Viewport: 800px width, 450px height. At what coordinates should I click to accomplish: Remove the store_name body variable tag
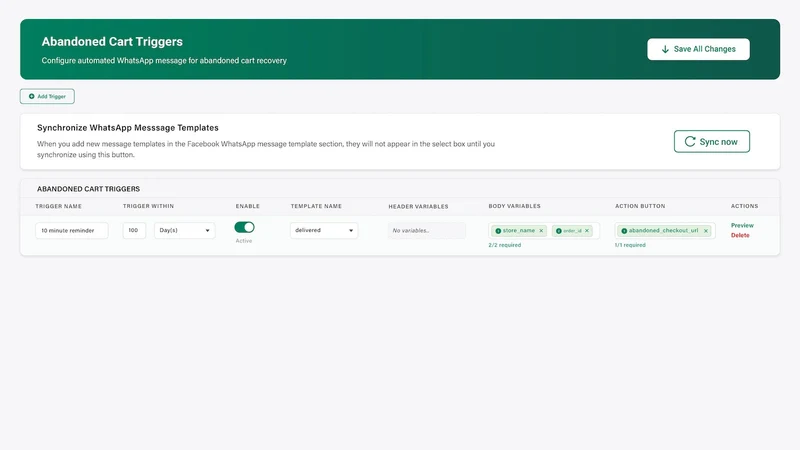(x=541, y=231)
